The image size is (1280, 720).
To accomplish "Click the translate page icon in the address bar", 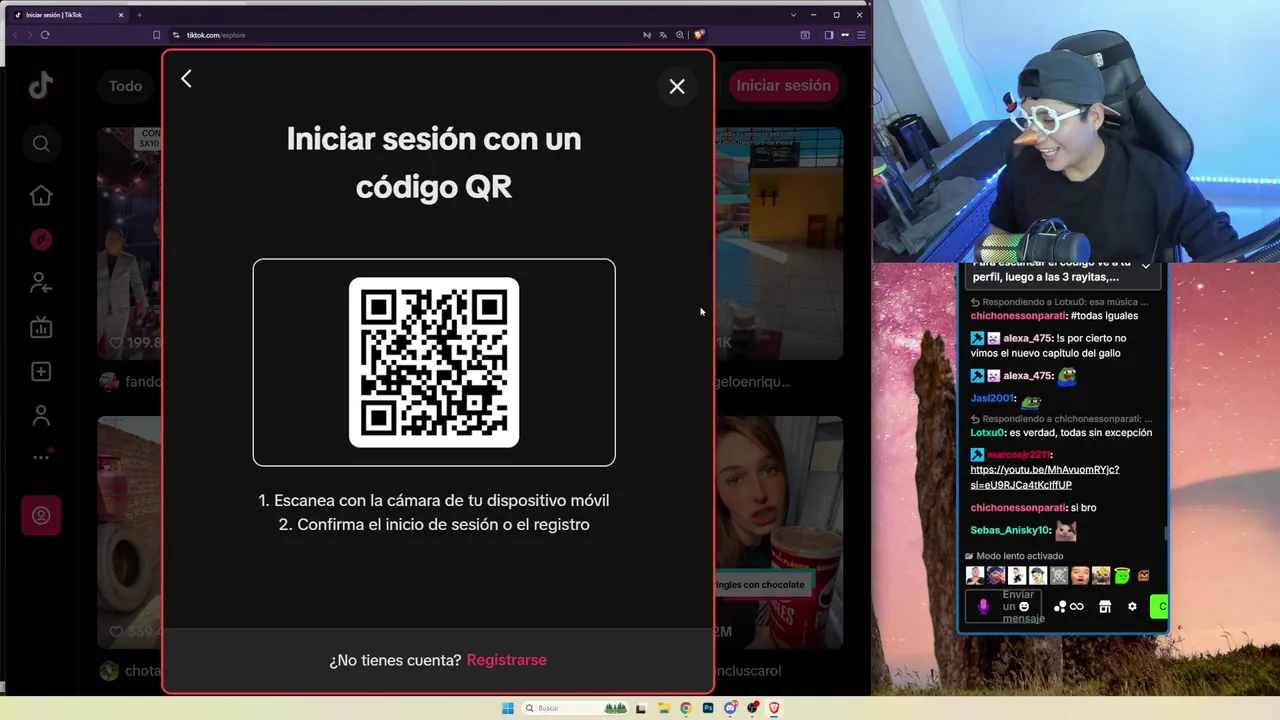I will pos(664,35).
